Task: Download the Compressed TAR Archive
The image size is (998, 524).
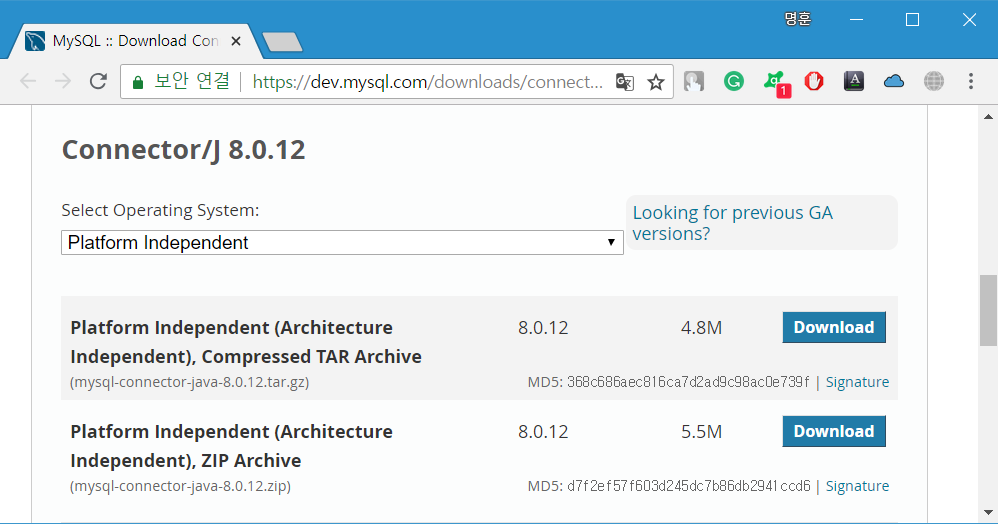Action: click(833, 327)
